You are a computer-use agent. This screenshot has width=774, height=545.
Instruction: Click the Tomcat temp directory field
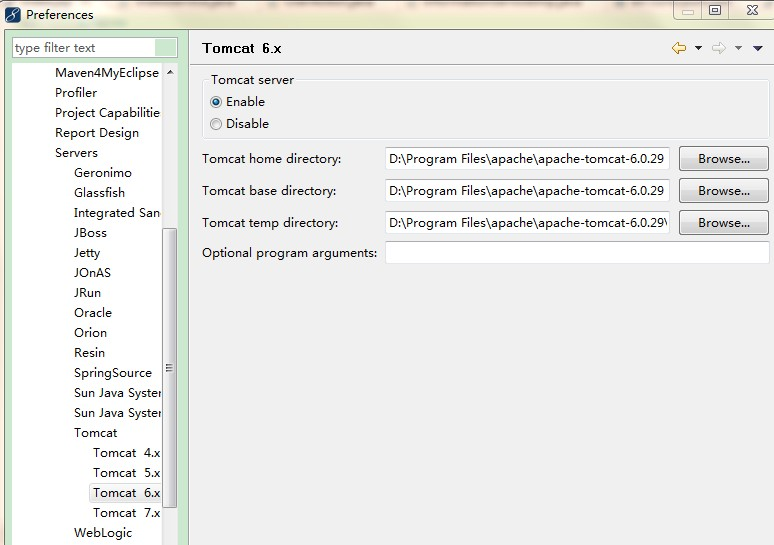[x=527, y=223]
